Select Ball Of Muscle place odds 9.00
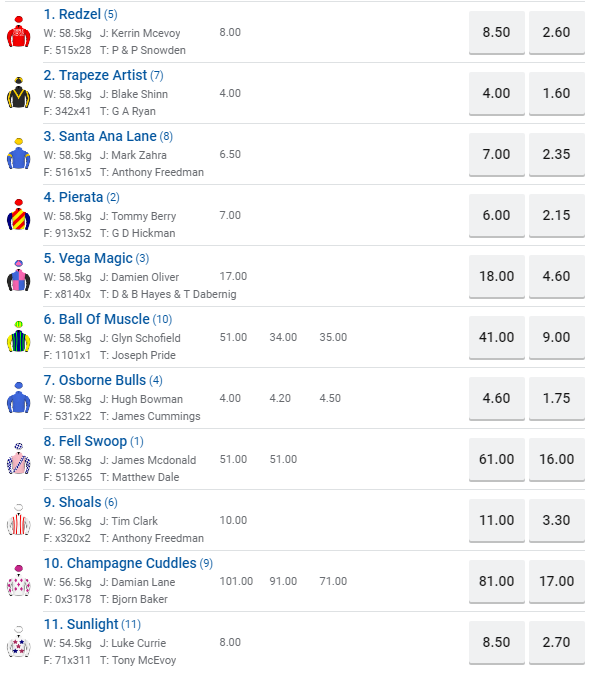This screenshot has width=601, height=684. point(557,338)
